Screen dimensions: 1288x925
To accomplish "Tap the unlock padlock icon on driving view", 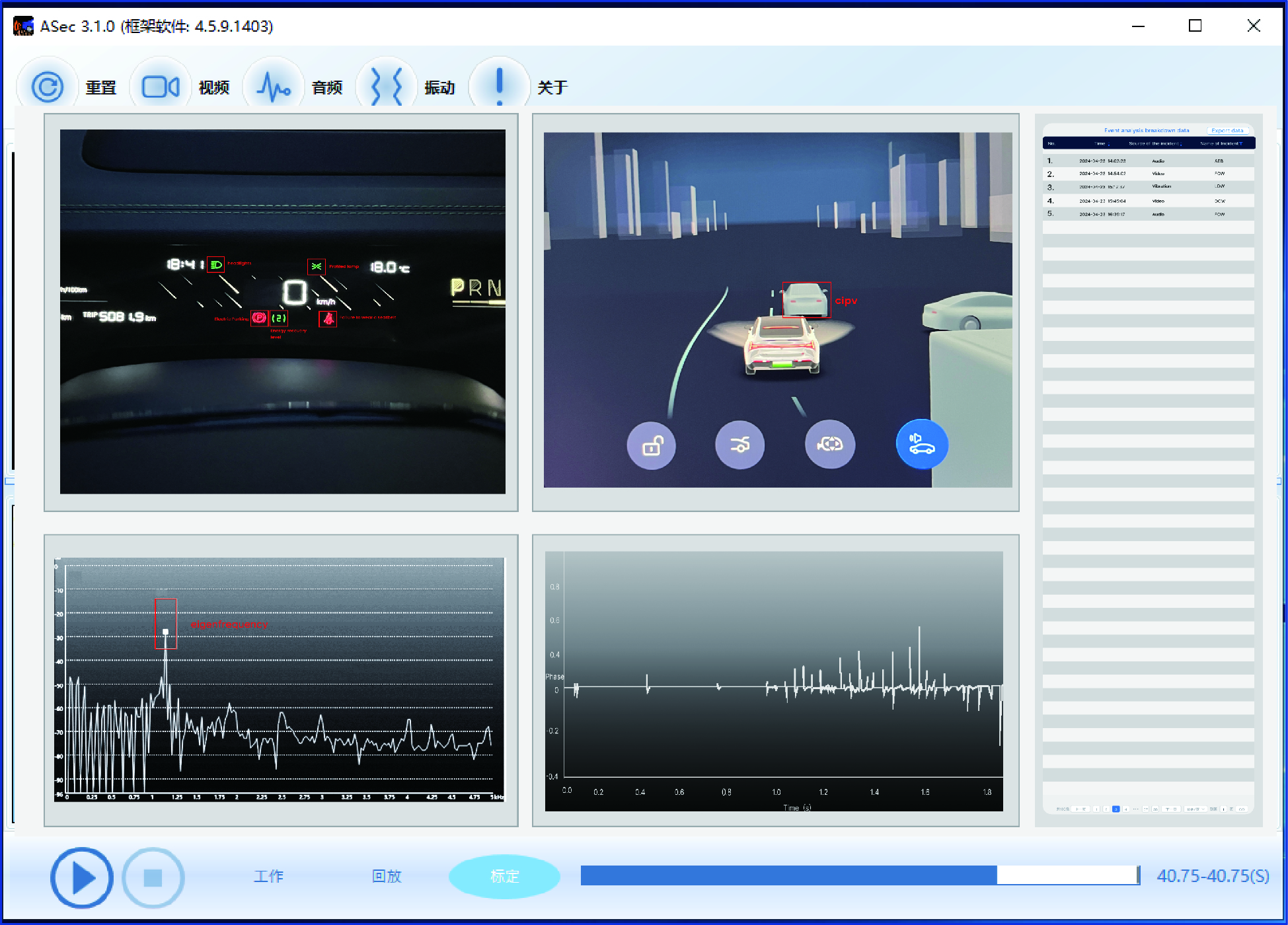I will pyautogui.click(x=652, y=445).
